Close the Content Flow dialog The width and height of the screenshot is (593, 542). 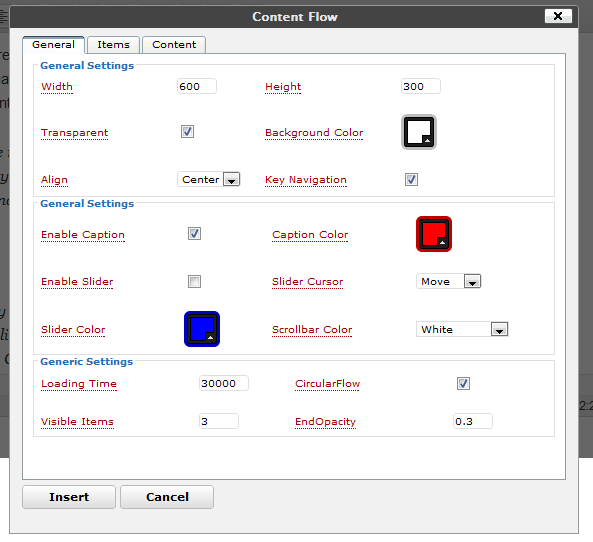tap(558, 16)
